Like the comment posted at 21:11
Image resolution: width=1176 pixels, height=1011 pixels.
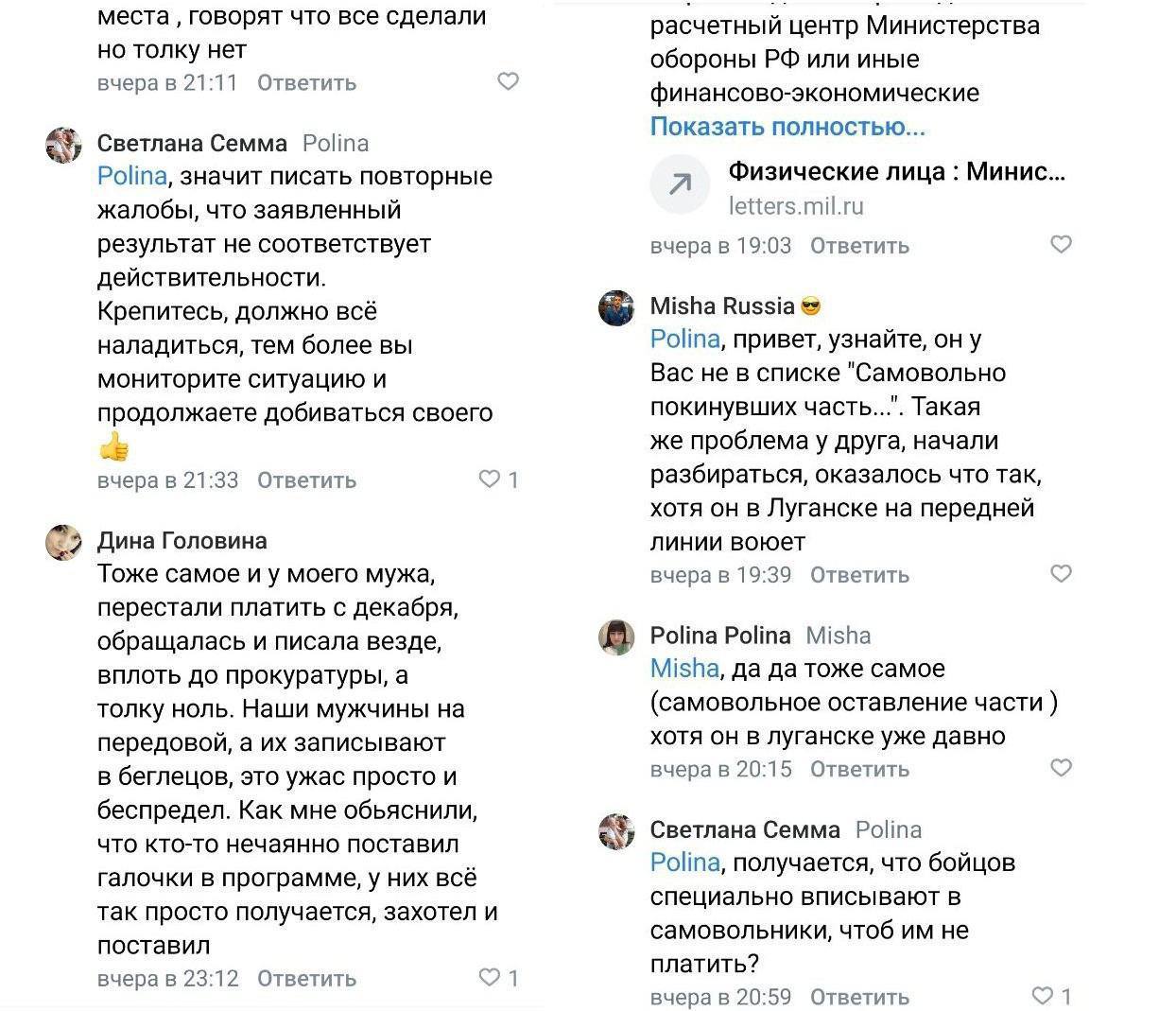[x=508, y=82]
